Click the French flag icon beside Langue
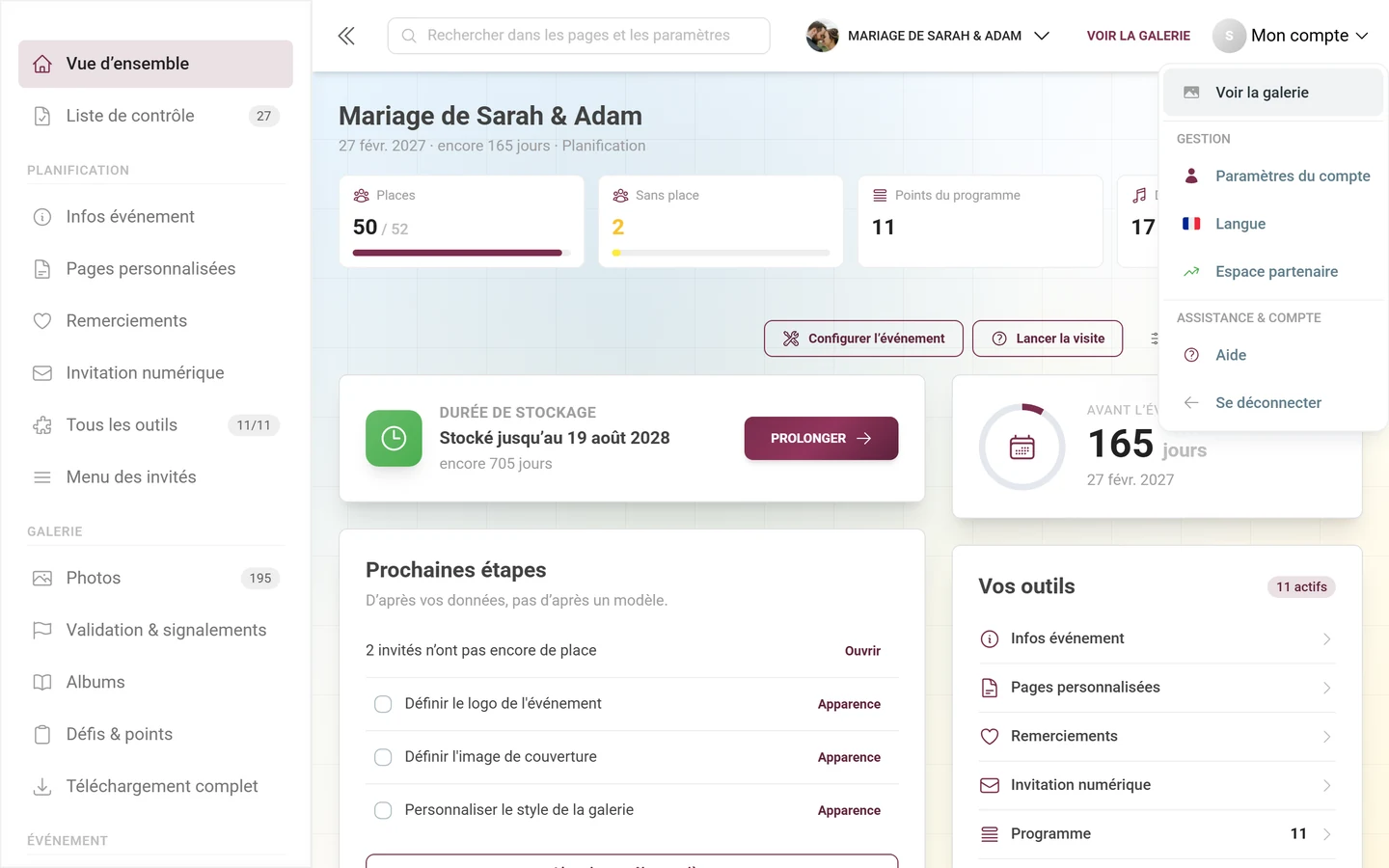 coord(1191,224)
